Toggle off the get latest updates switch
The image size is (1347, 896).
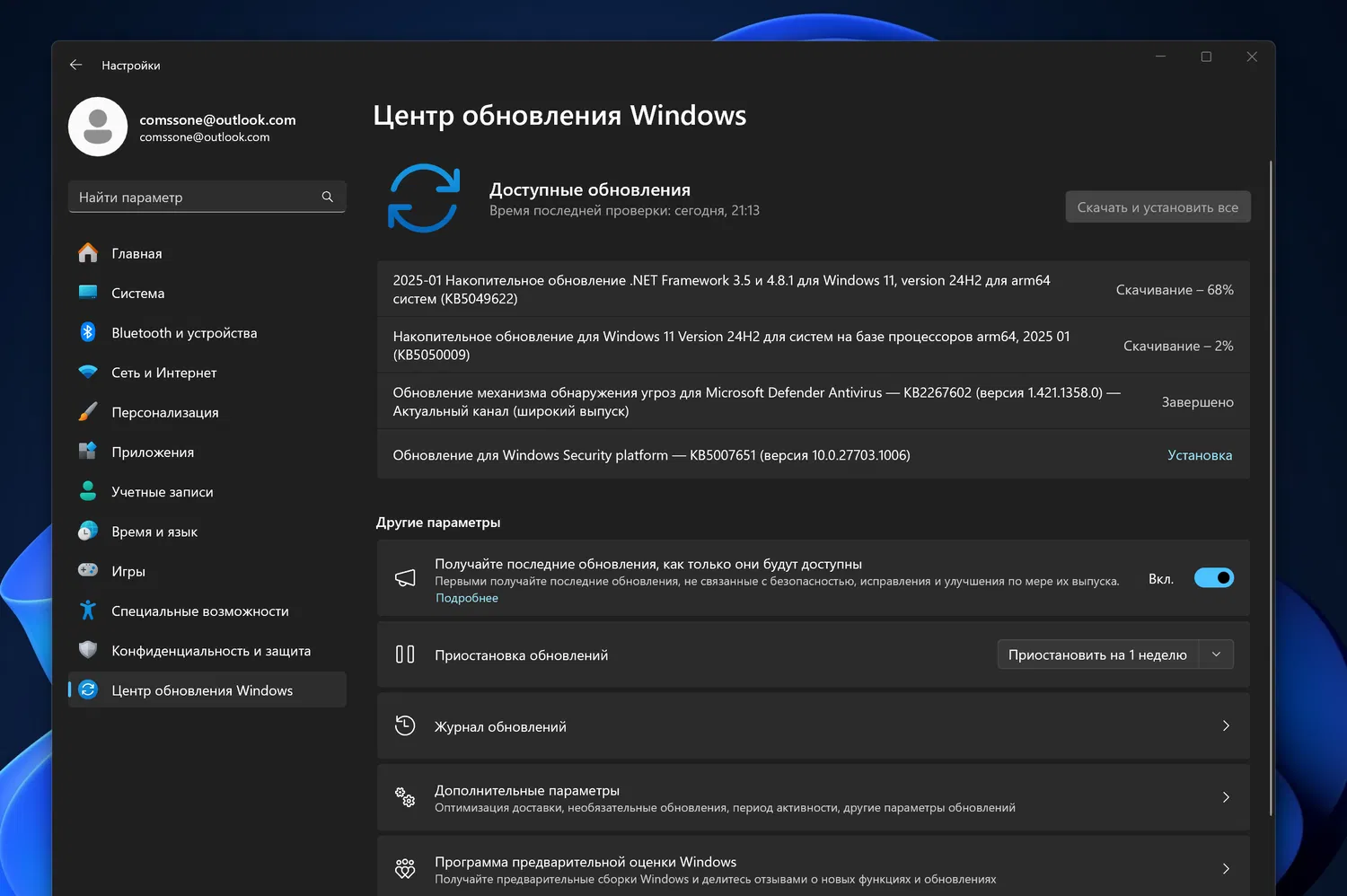[1214, 578]
